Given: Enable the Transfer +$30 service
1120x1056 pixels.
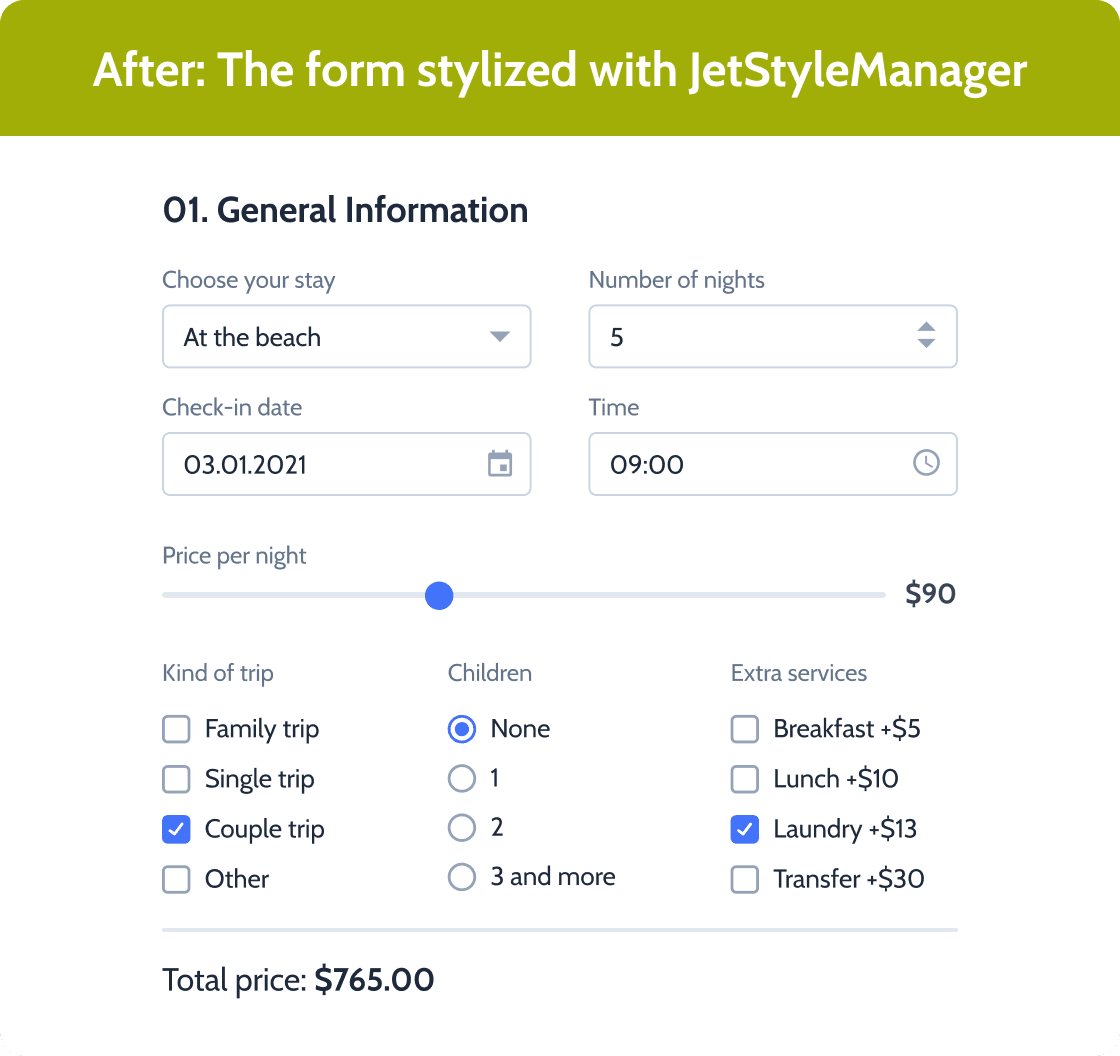Looking at the screenshot, I should tap(744, 879).
